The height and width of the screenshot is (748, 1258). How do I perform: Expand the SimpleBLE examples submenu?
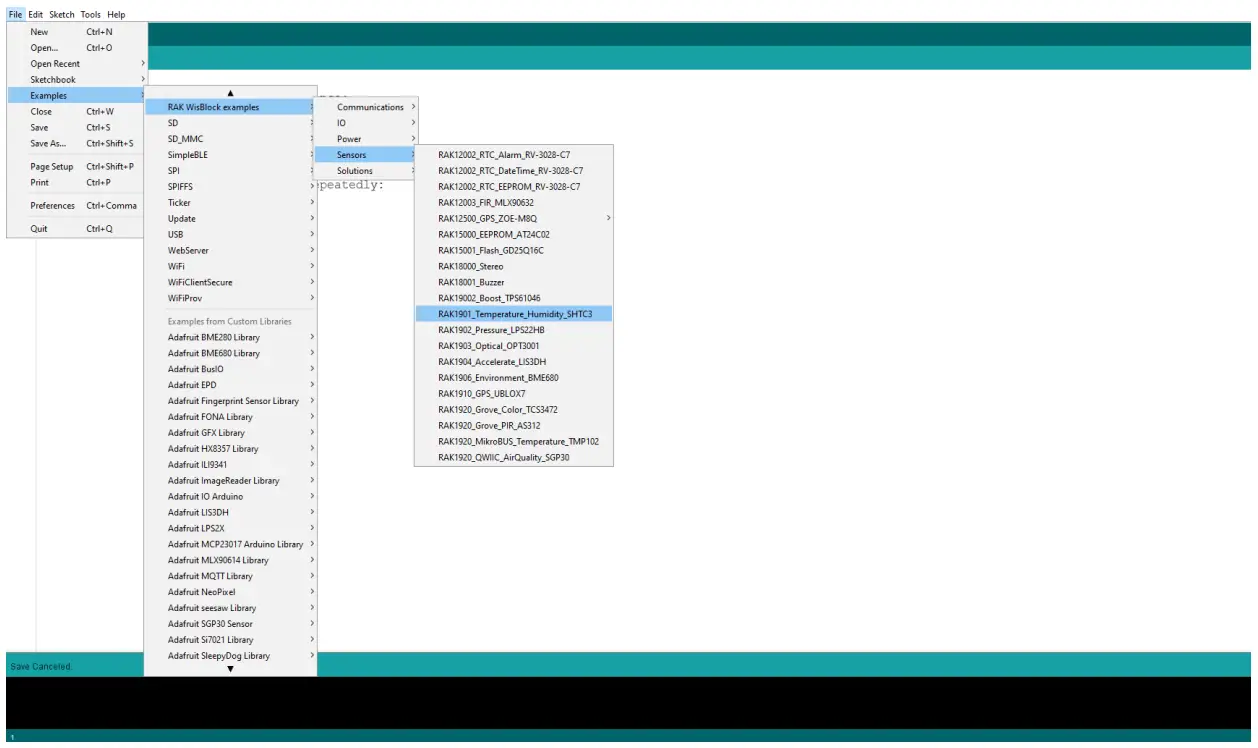[x=231, y=155]
